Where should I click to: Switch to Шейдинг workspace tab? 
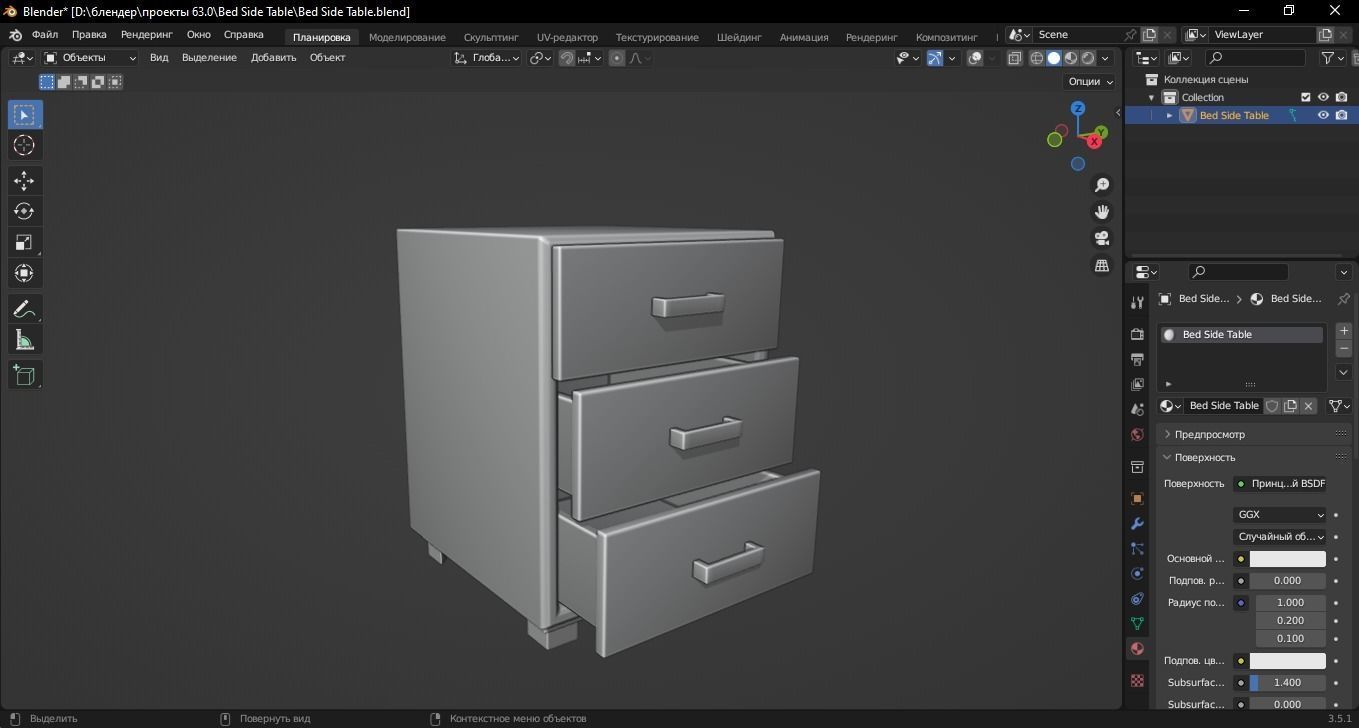point(739,37)
